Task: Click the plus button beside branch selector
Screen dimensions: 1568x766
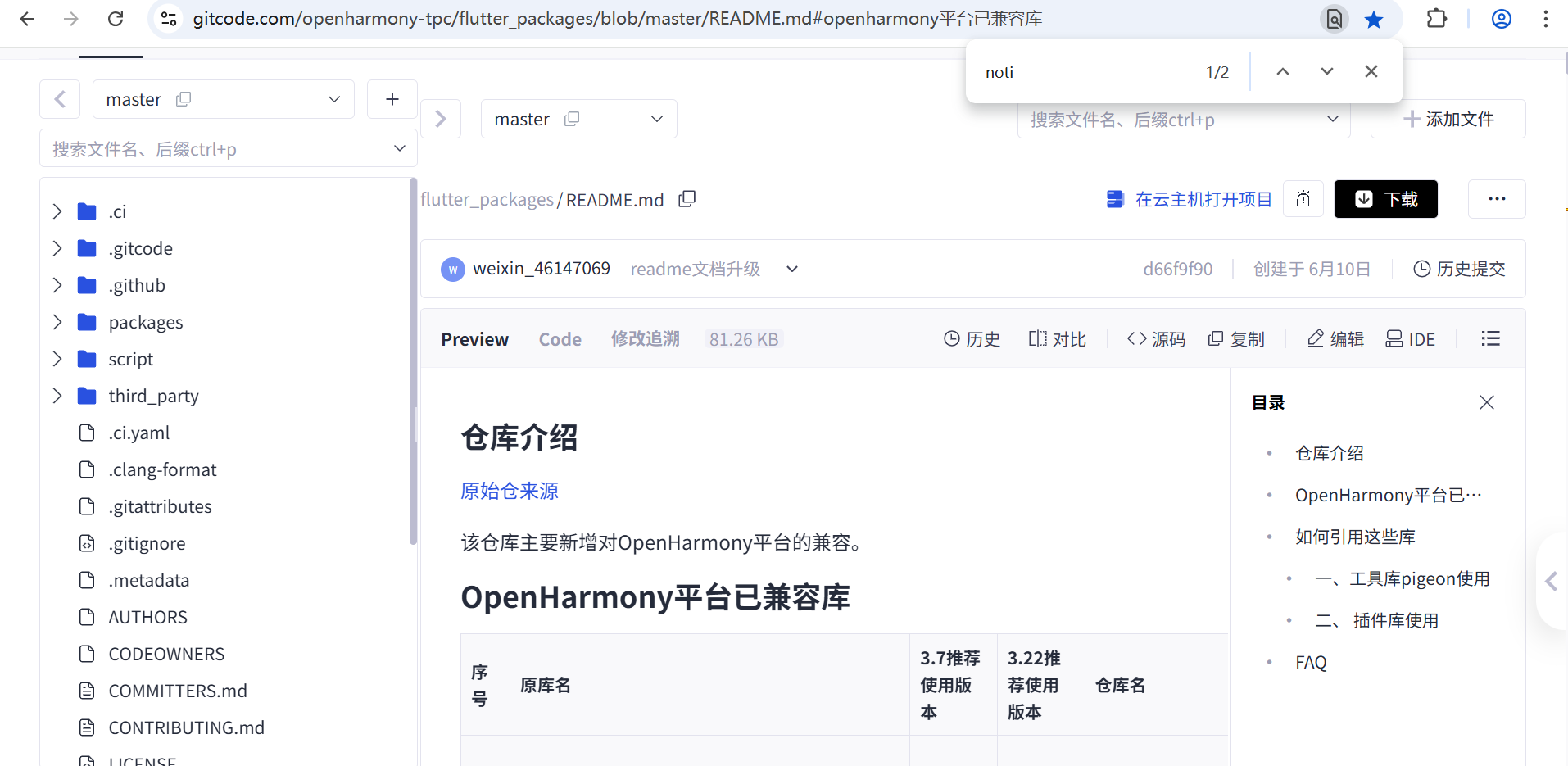Action: pos(392,99)
